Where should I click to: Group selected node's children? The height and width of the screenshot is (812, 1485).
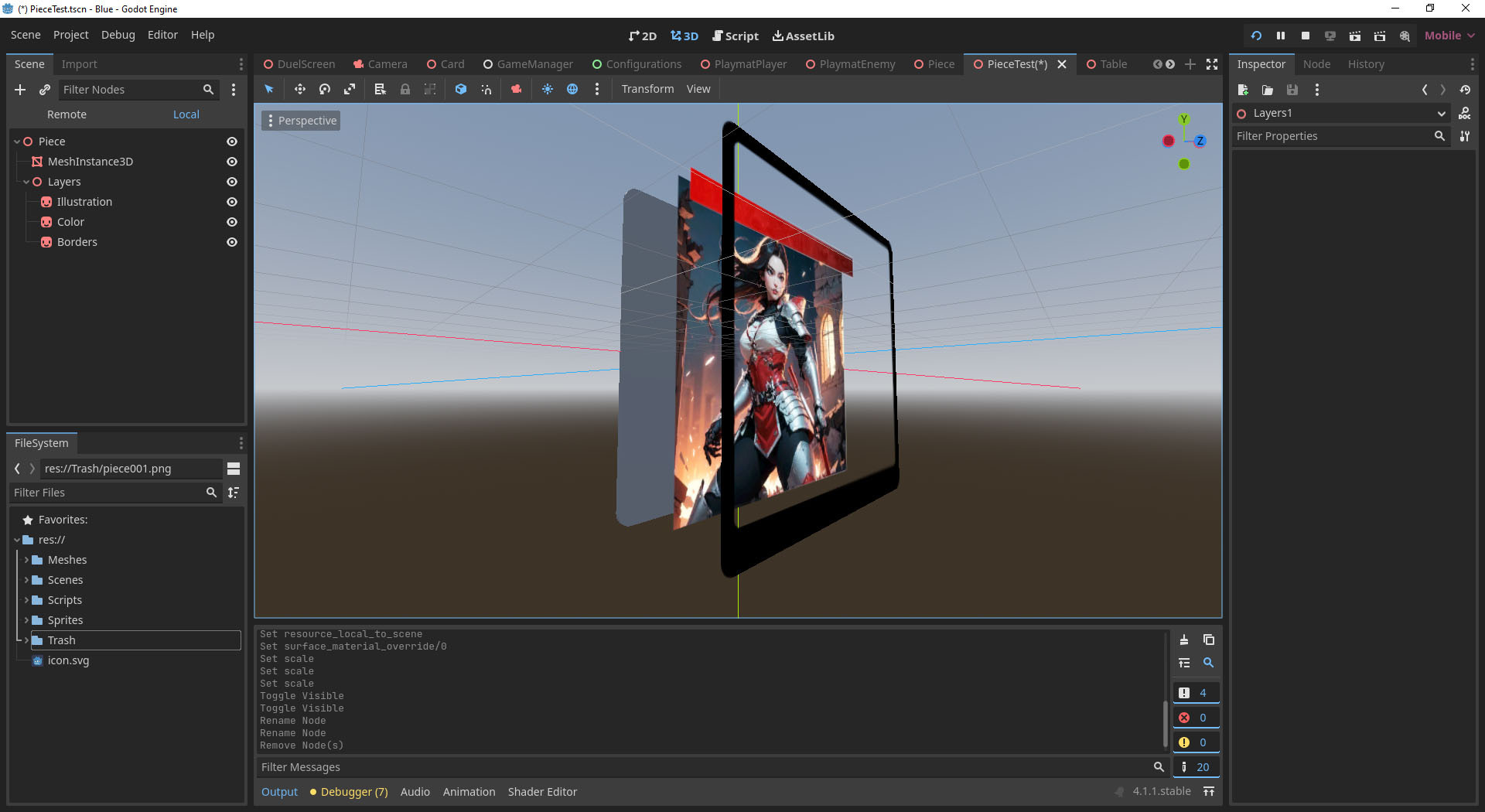pos(430,89)
